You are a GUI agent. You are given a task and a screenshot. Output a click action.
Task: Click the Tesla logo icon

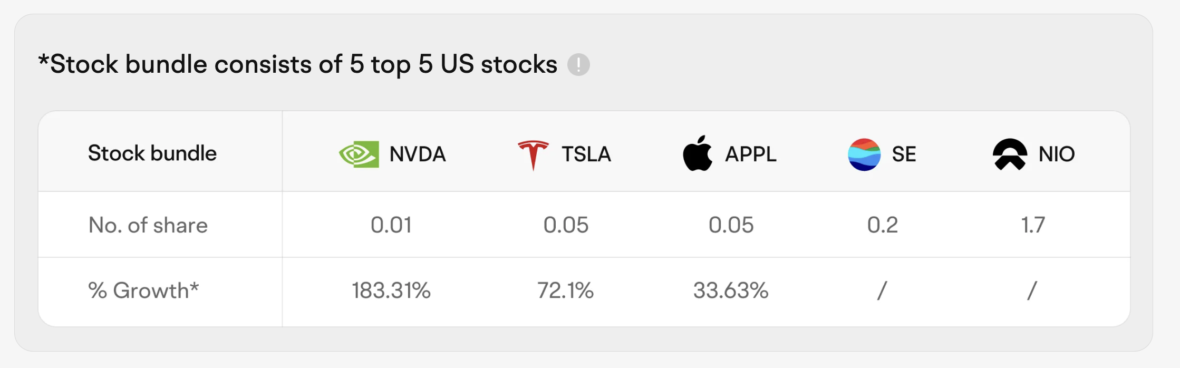point(533,155)
